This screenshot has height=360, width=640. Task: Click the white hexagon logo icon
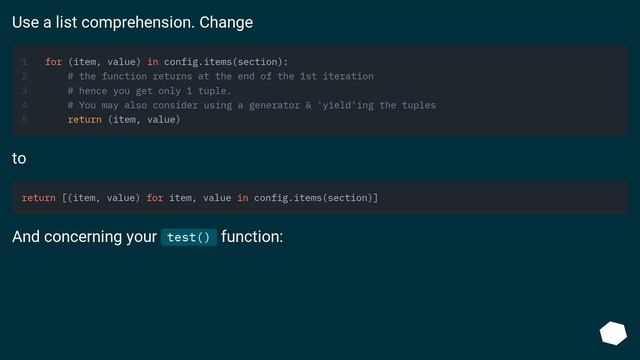(x=613, y=333)
